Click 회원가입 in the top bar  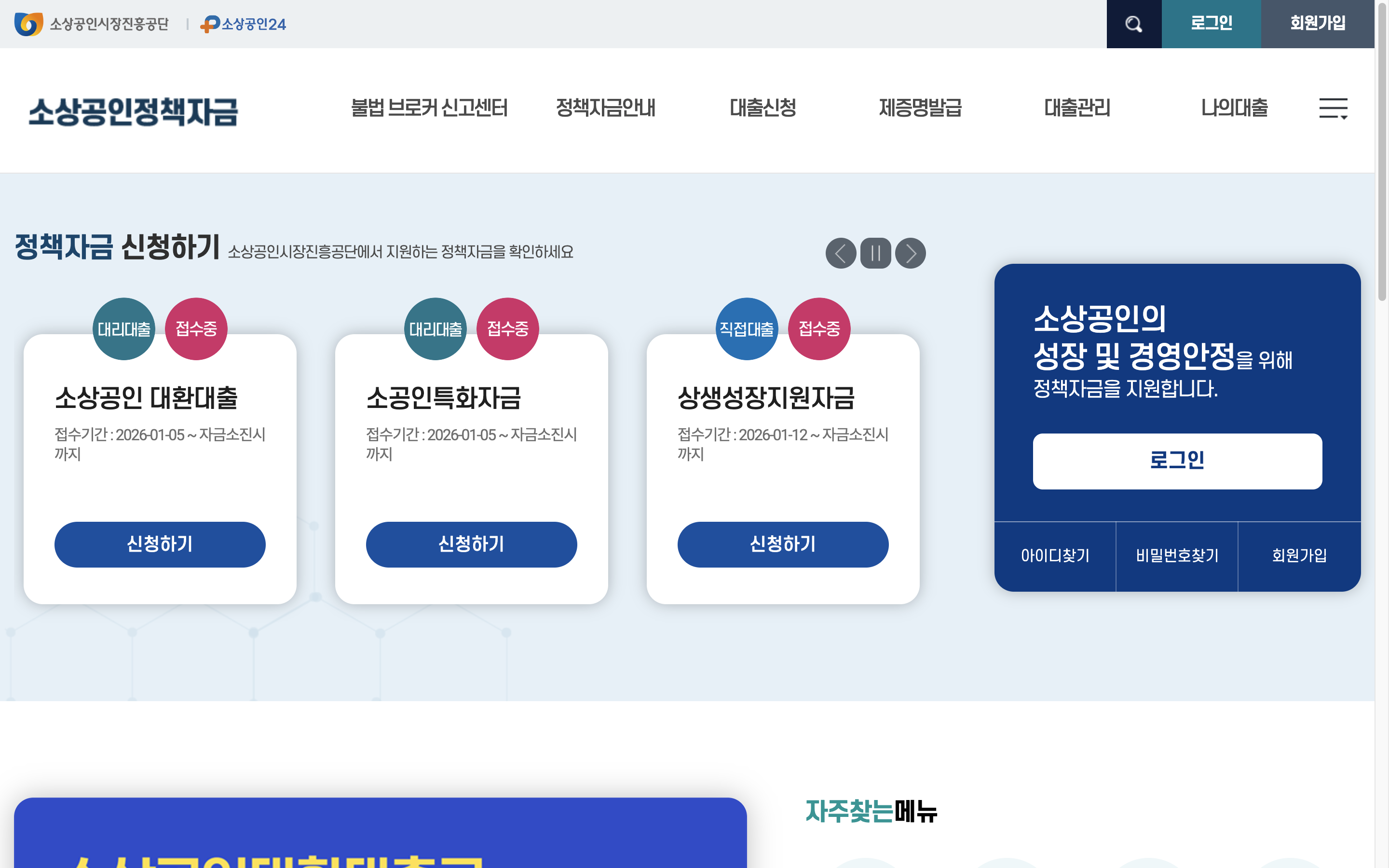(1318, 24)
